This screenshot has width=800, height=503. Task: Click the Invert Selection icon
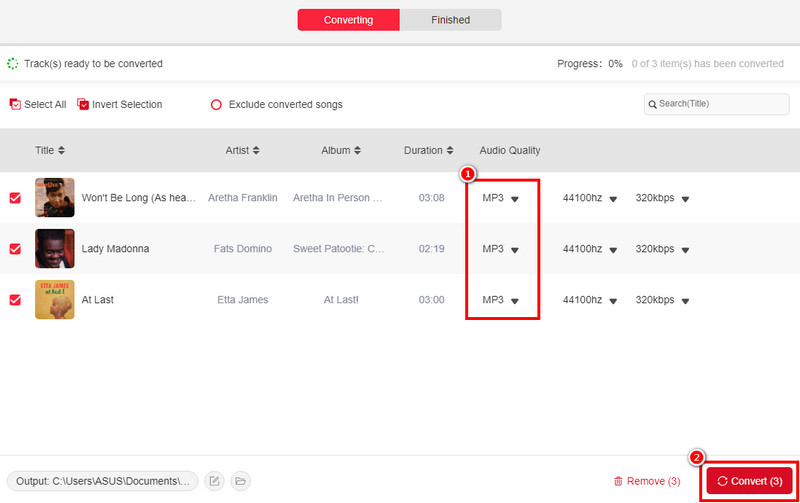[x=83, y=104]
